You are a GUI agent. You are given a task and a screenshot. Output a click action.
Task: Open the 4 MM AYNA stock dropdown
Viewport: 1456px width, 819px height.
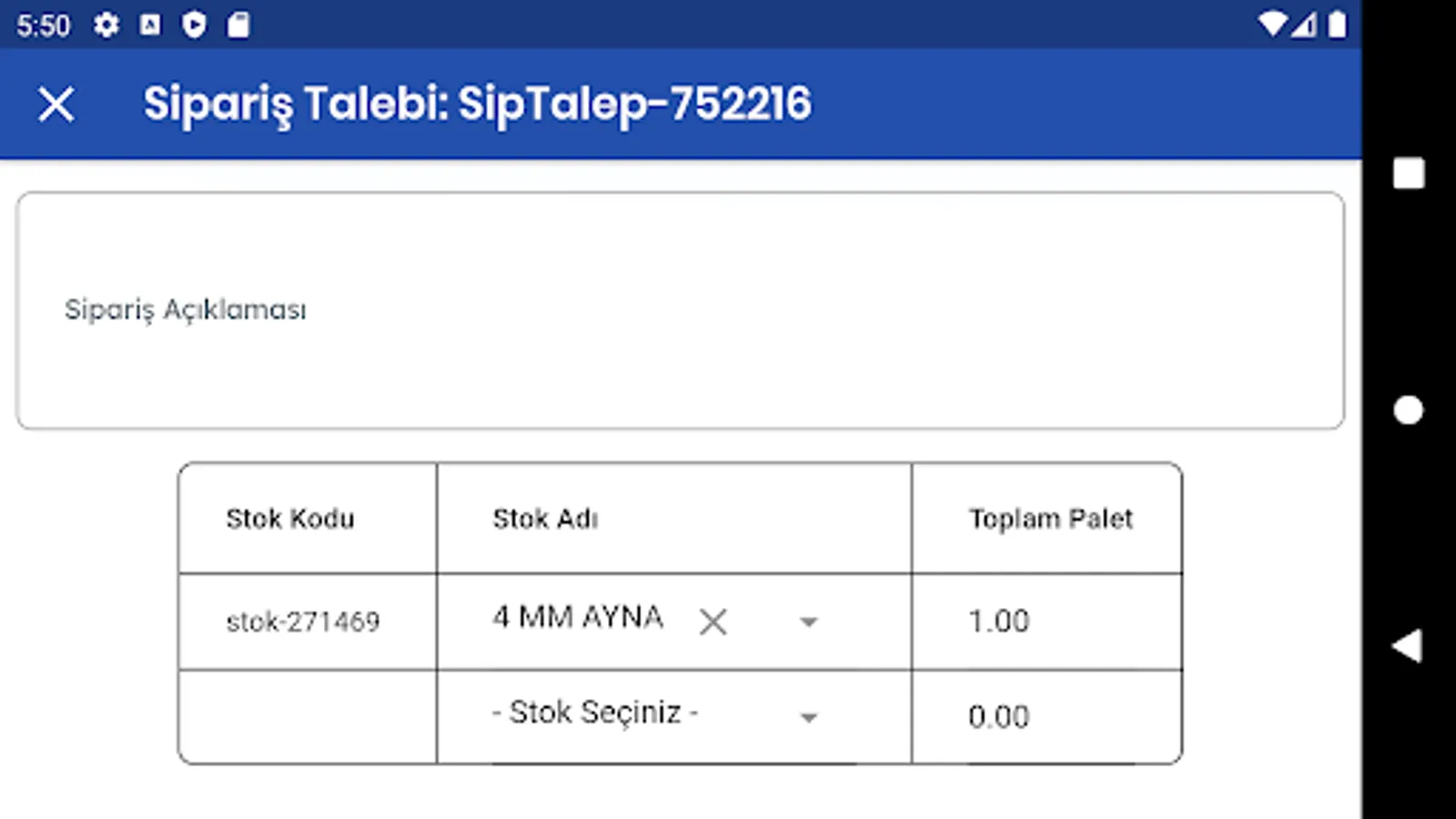point(808,622)
